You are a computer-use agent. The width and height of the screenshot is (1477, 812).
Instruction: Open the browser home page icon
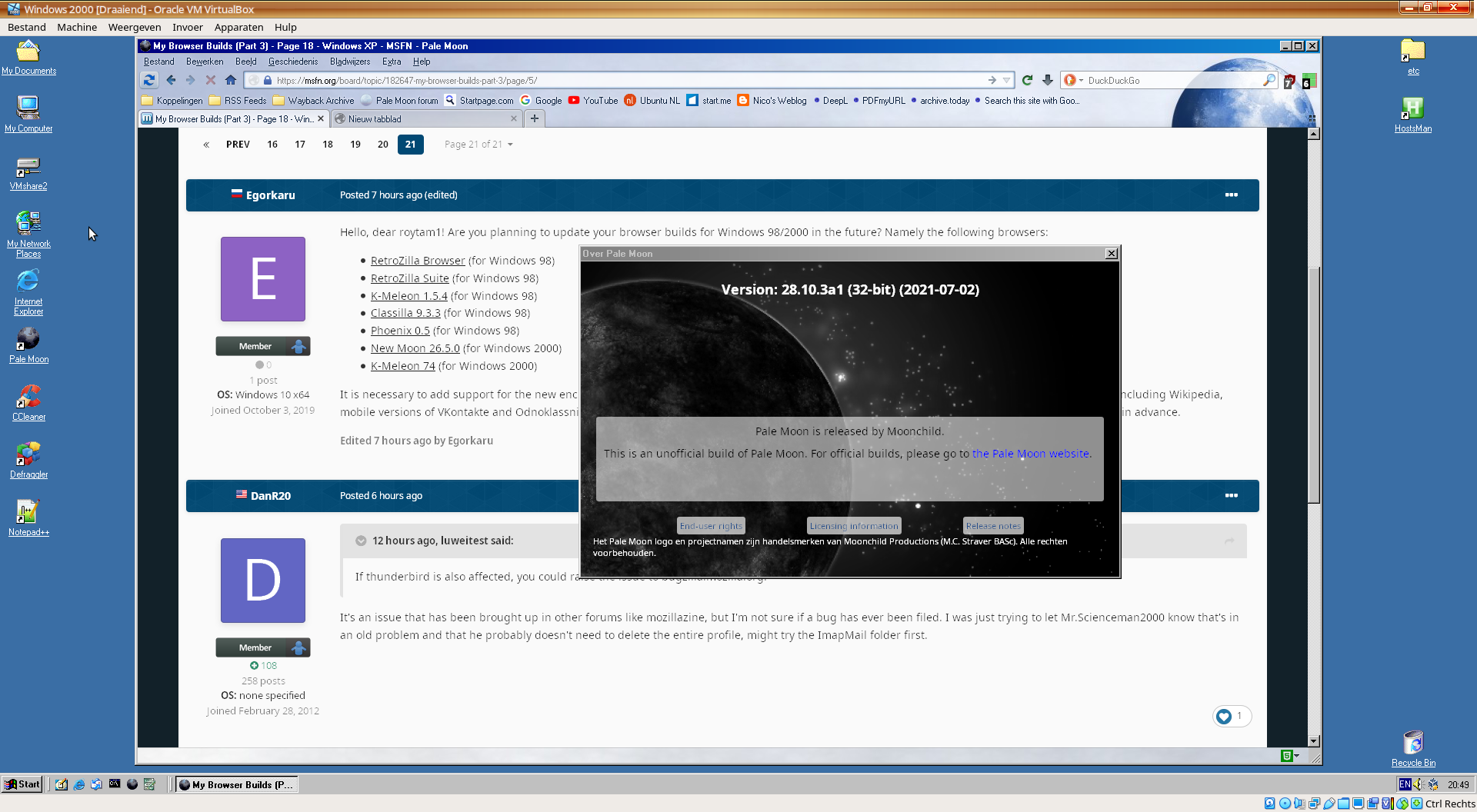click(x=231, y=80)
